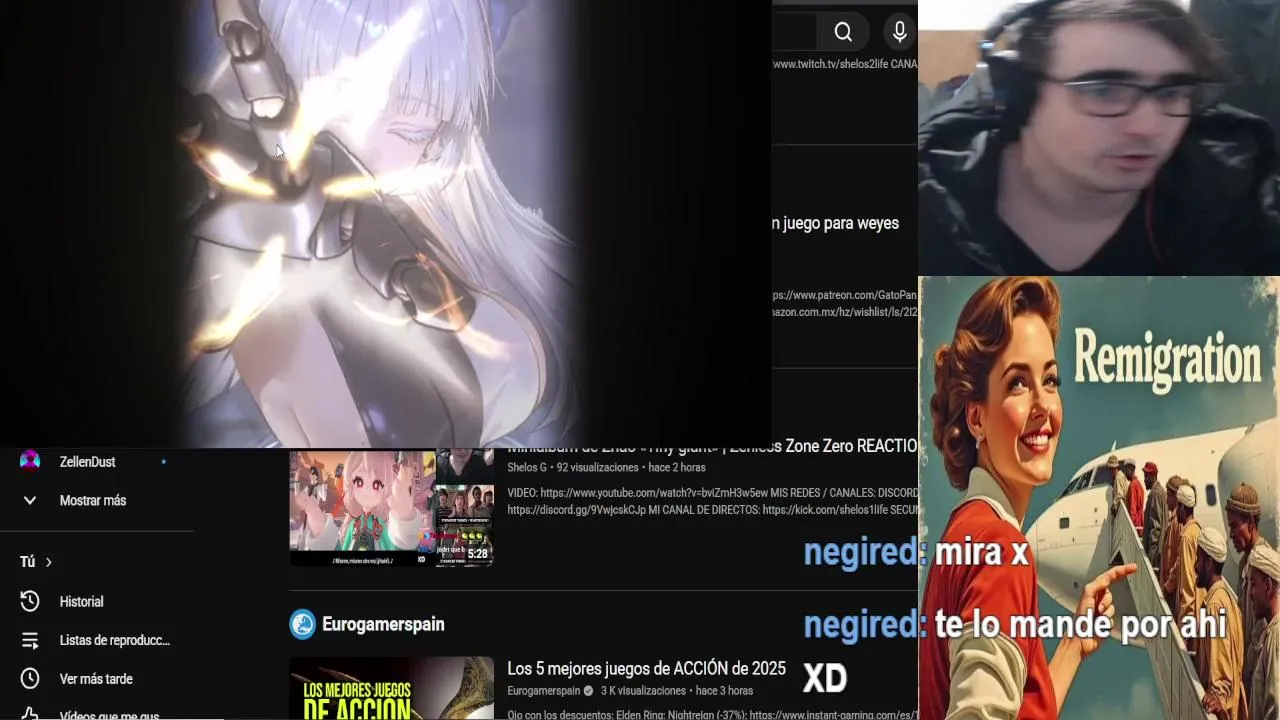Screen dimensions: 1280x720
Task: Open Ver más tarde in sidebar
Action: [97, 679]
